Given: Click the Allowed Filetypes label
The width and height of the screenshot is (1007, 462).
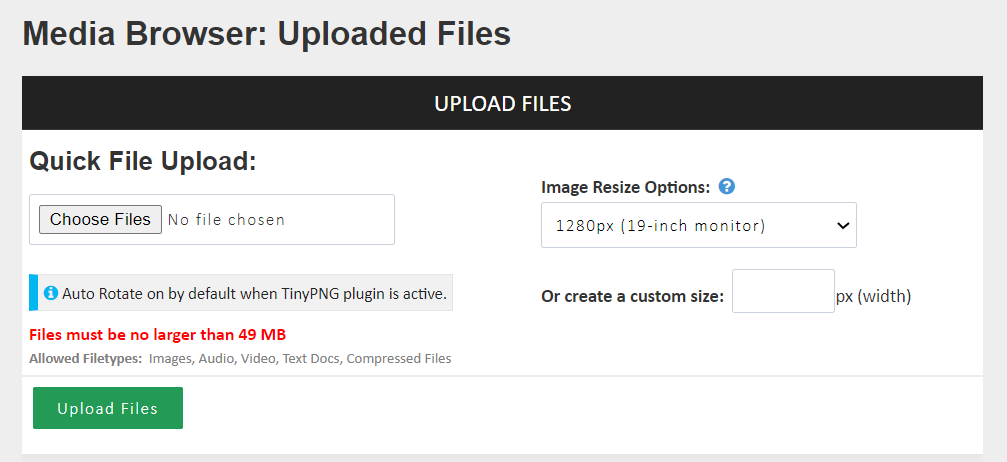Looking at the screenshot, I should [85, 358].
